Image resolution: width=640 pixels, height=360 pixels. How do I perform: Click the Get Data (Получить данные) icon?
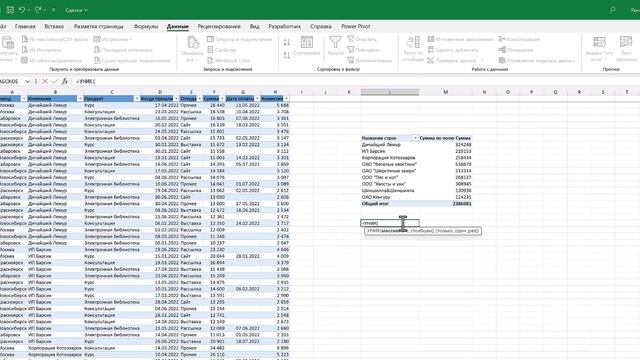pos(8,42)
